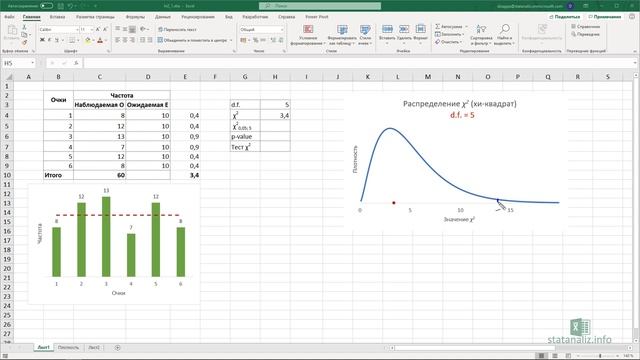Click the search box in title bar
This screenshot has width=640, height=360.
click(320, 6)
